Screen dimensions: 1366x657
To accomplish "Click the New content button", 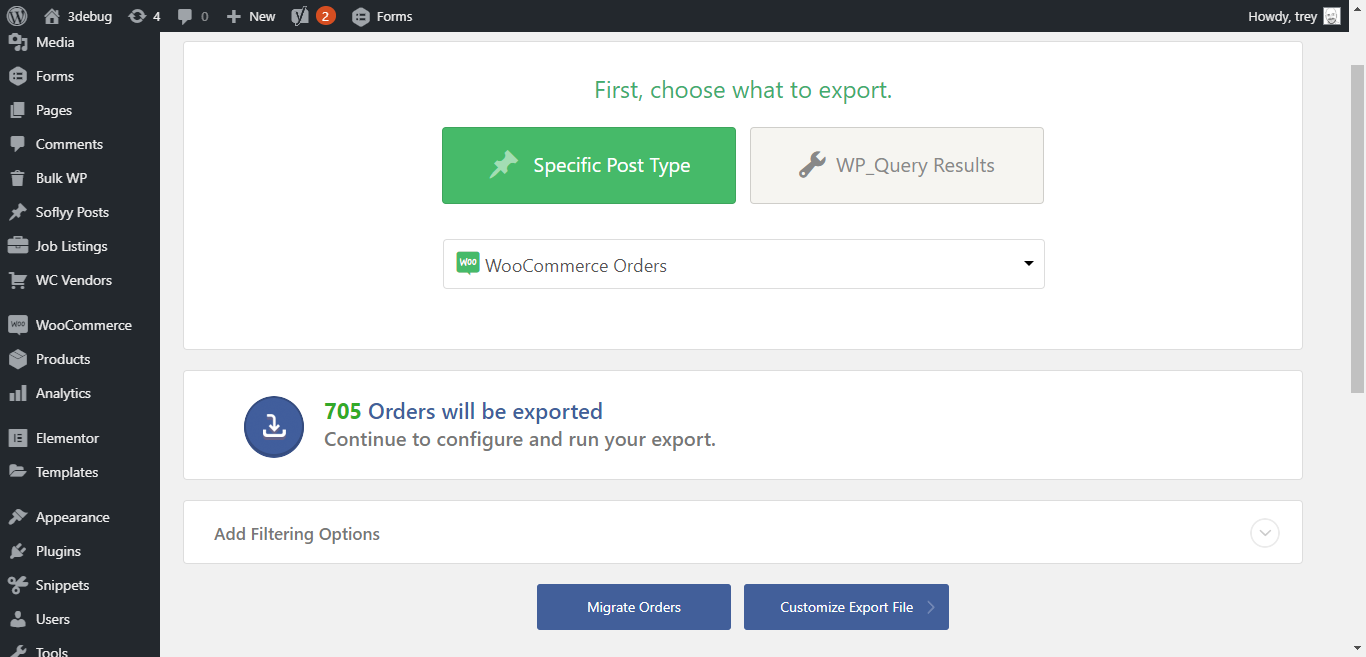I will coord(250,16).
